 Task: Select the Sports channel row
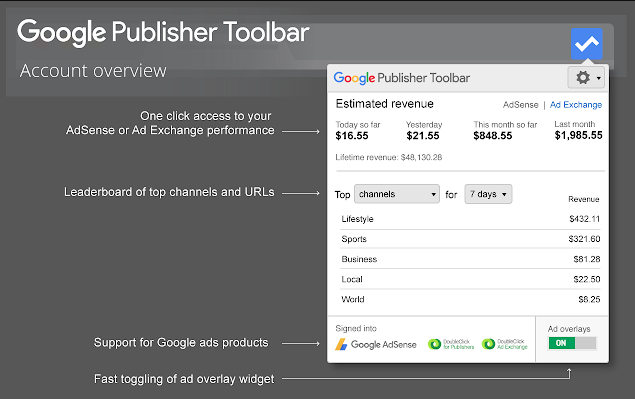470,239
